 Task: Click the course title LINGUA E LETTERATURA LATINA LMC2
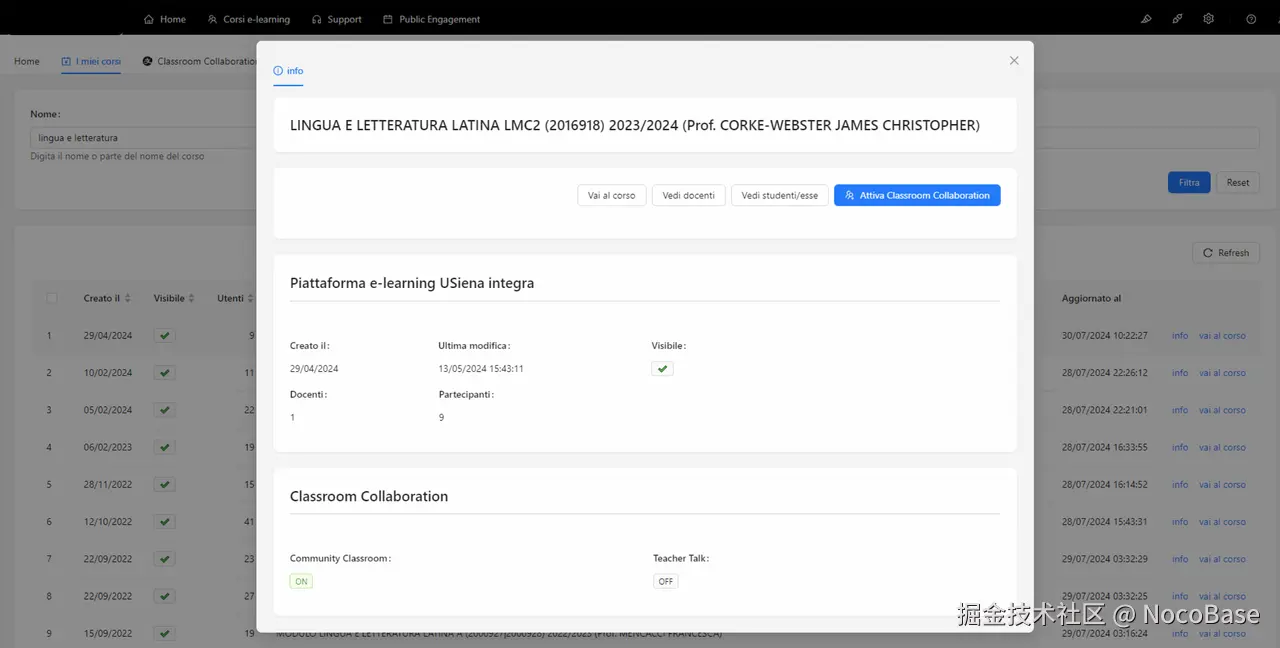tap(635, 125)
